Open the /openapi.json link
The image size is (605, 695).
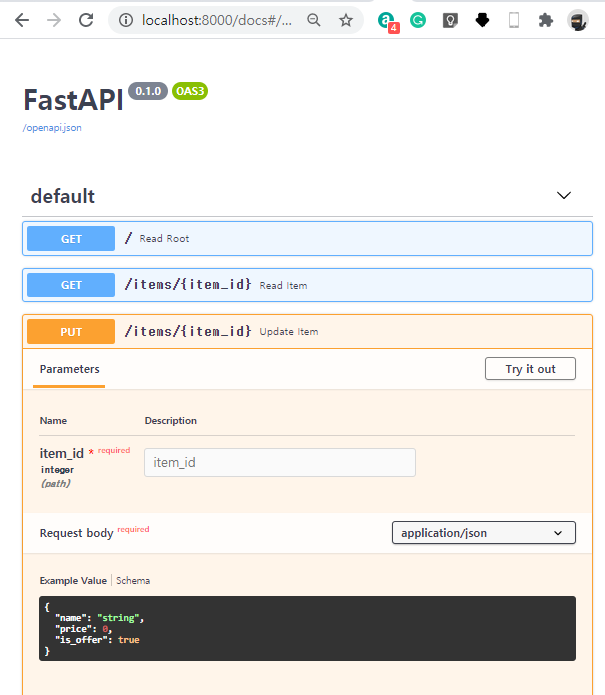coord(52,128)
